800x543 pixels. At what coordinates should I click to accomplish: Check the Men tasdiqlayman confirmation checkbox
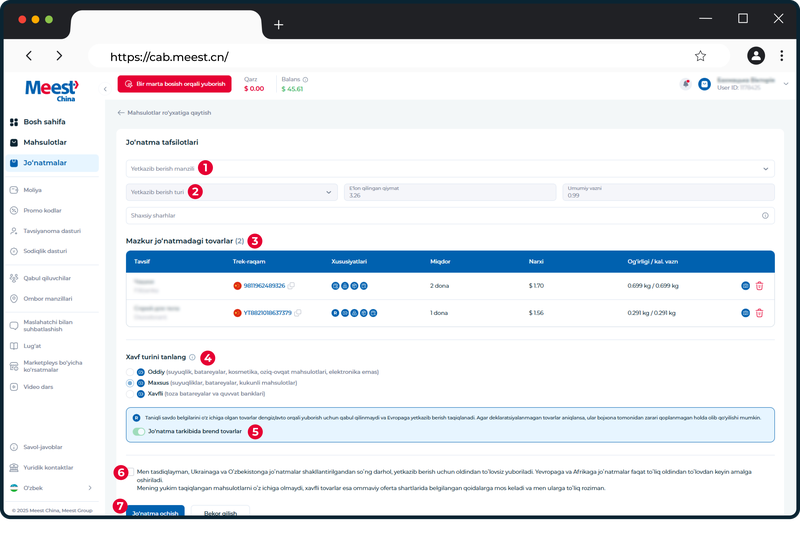131,472
